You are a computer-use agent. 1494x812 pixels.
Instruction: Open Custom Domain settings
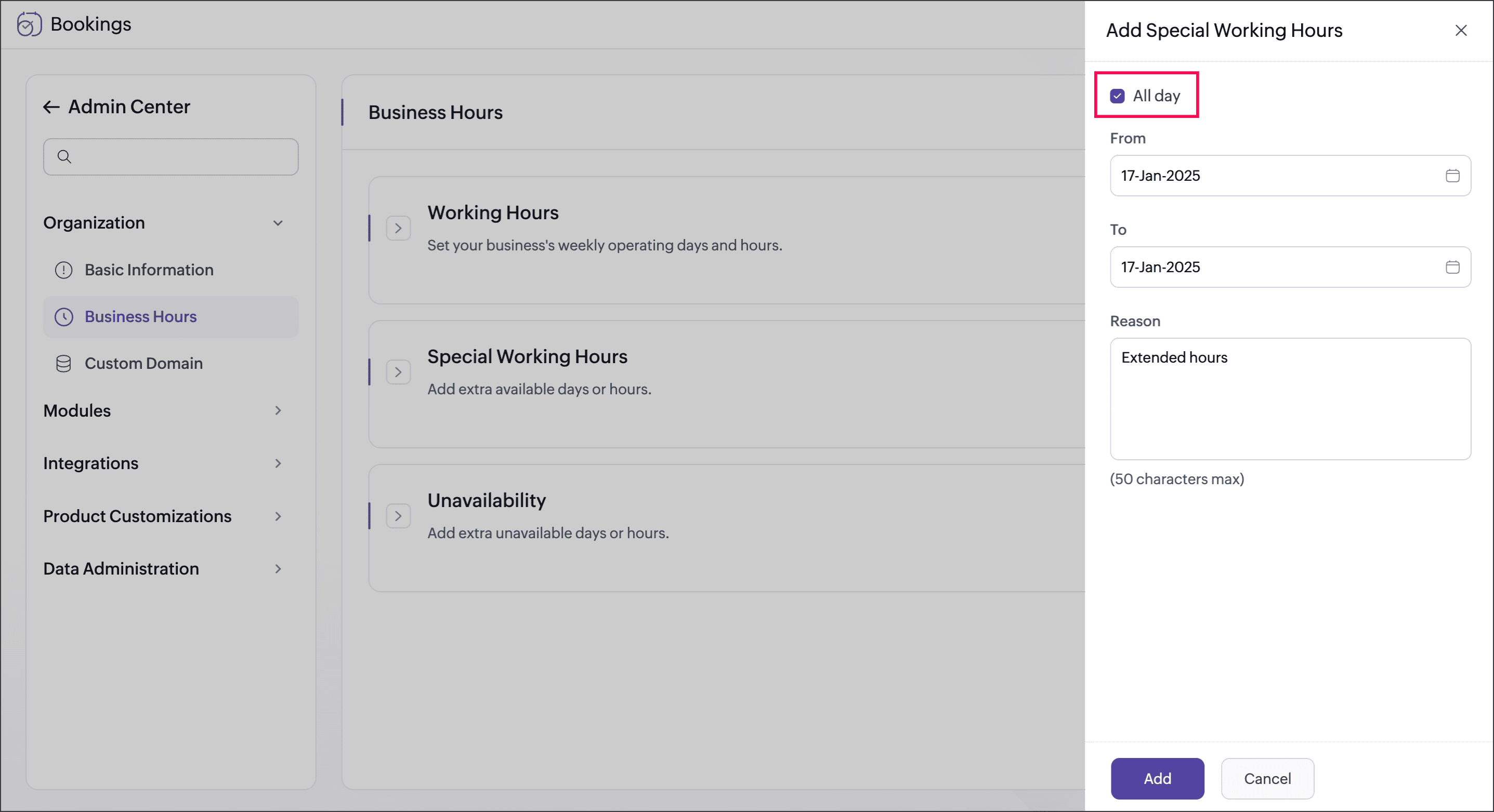pyautogui.click(x=171, y=364)
